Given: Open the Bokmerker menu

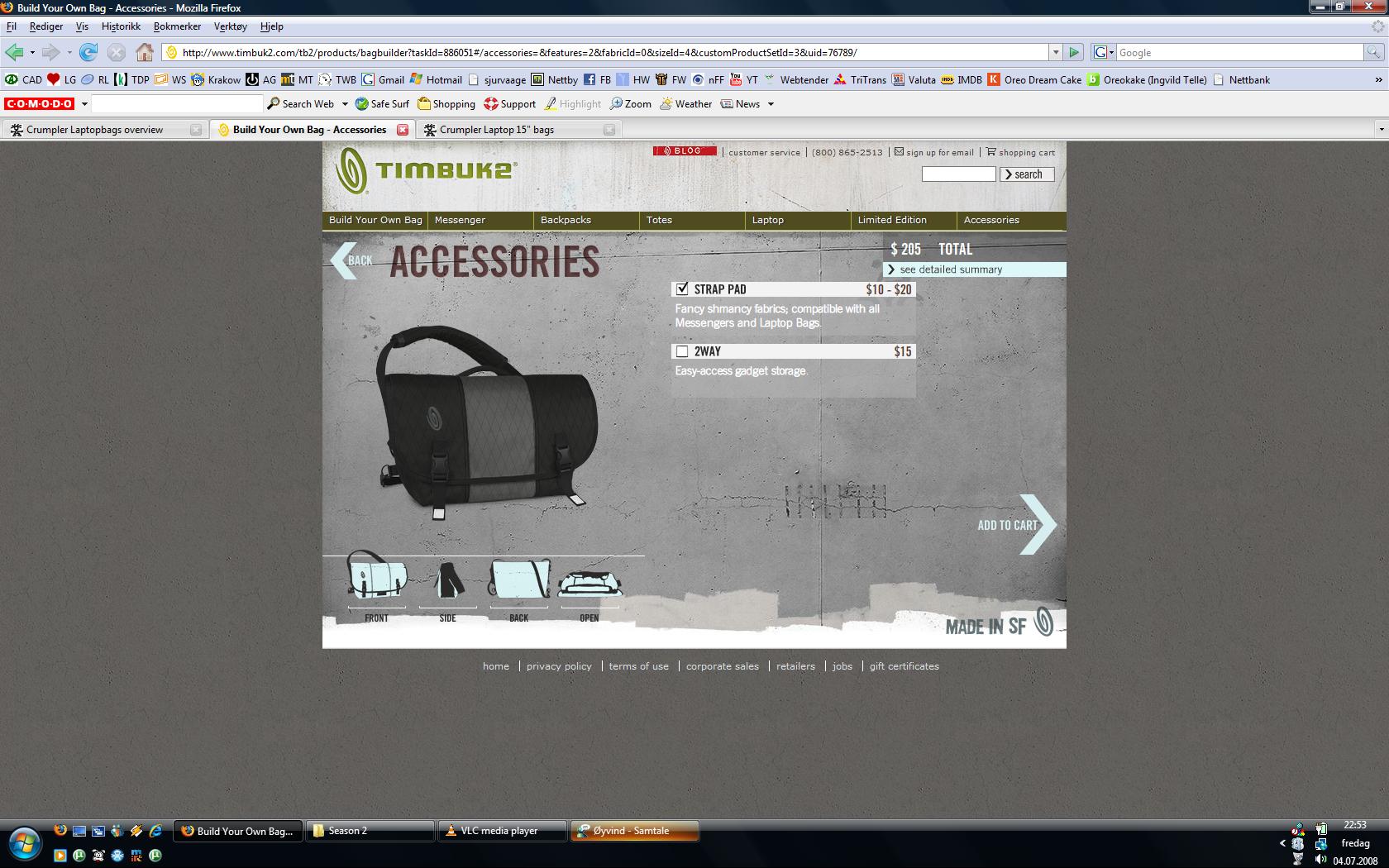Looking at the screenshot, I should point(177,26).
